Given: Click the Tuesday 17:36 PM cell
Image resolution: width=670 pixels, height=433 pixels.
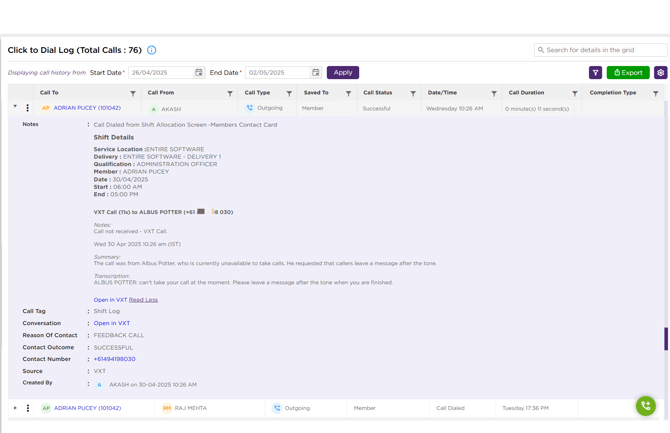Looking at the screenshot, I should (526, 408).
